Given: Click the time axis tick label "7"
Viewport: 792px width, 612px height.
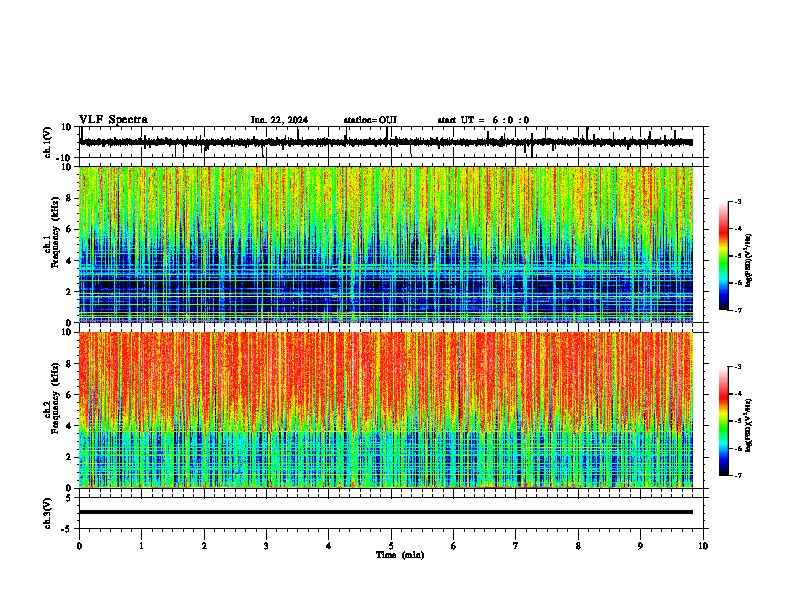Looking at the screenshot, I should tap(516, 546).
